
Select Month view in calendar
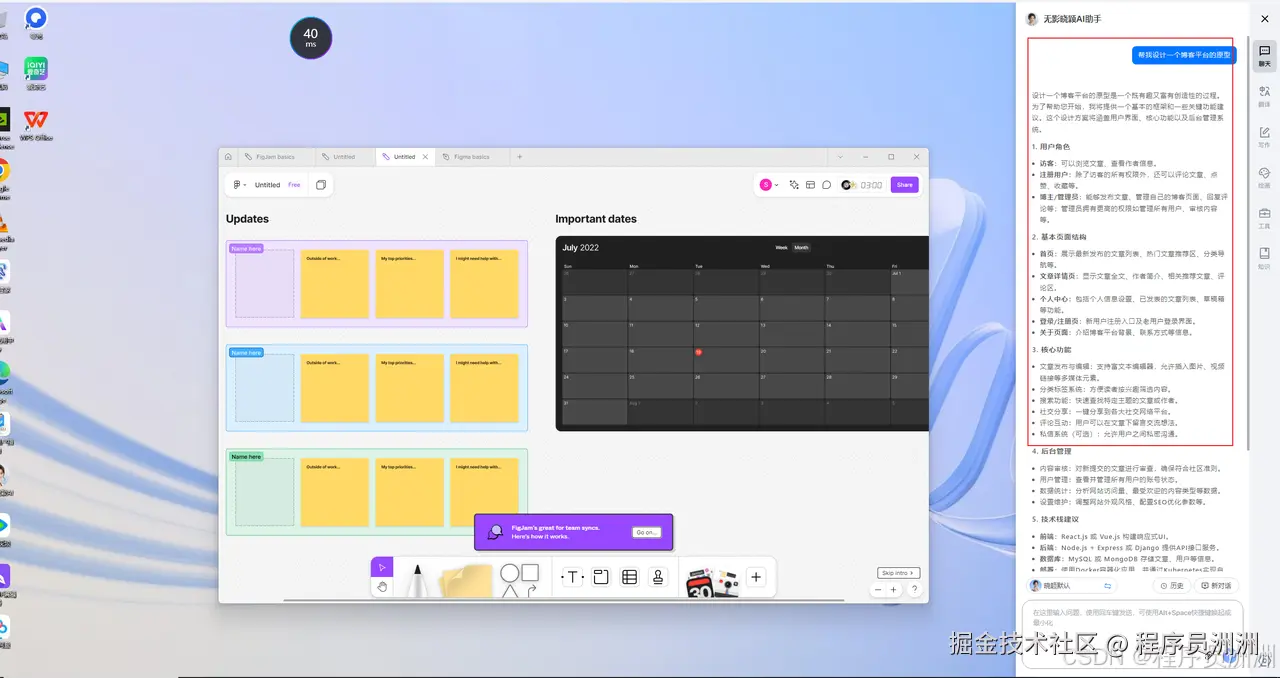(x=801, y=247)
